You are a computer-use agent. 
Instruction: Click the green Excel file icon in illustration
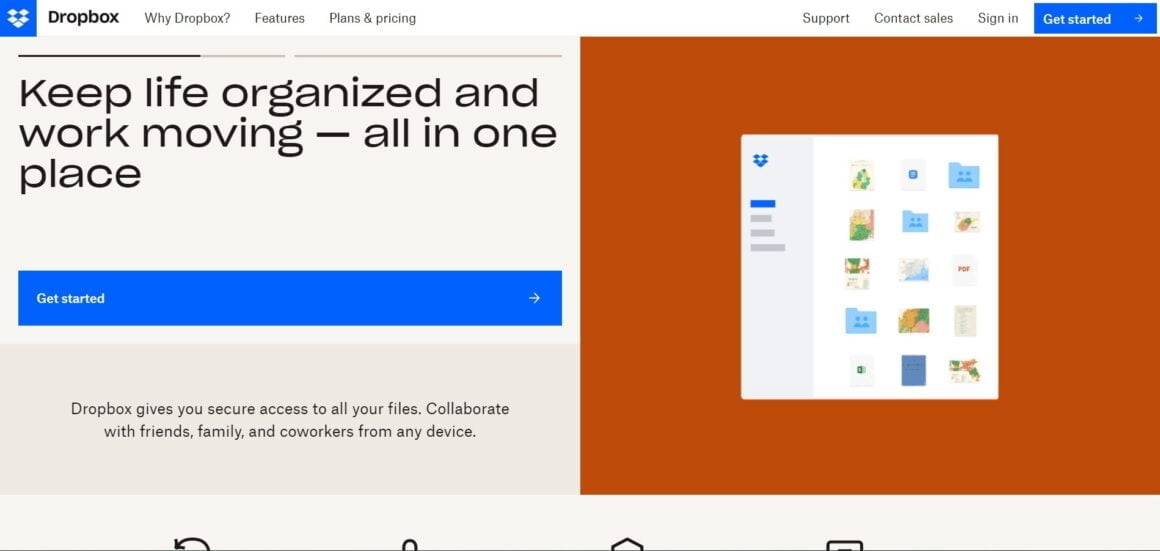click(861, 370)
